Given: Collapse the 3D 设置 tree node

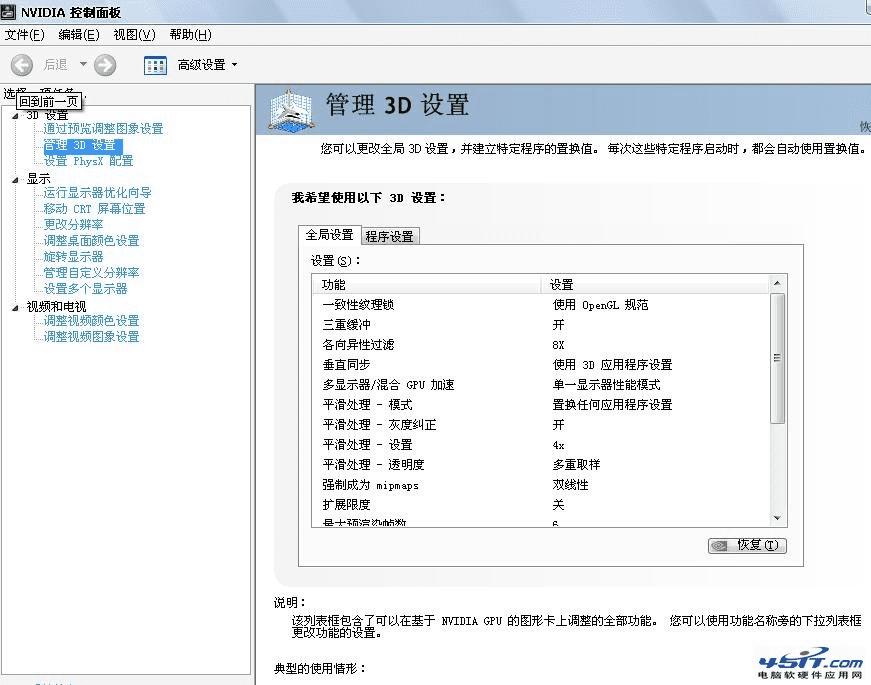Looking at the screenshot, I should [x=15, y=116].
